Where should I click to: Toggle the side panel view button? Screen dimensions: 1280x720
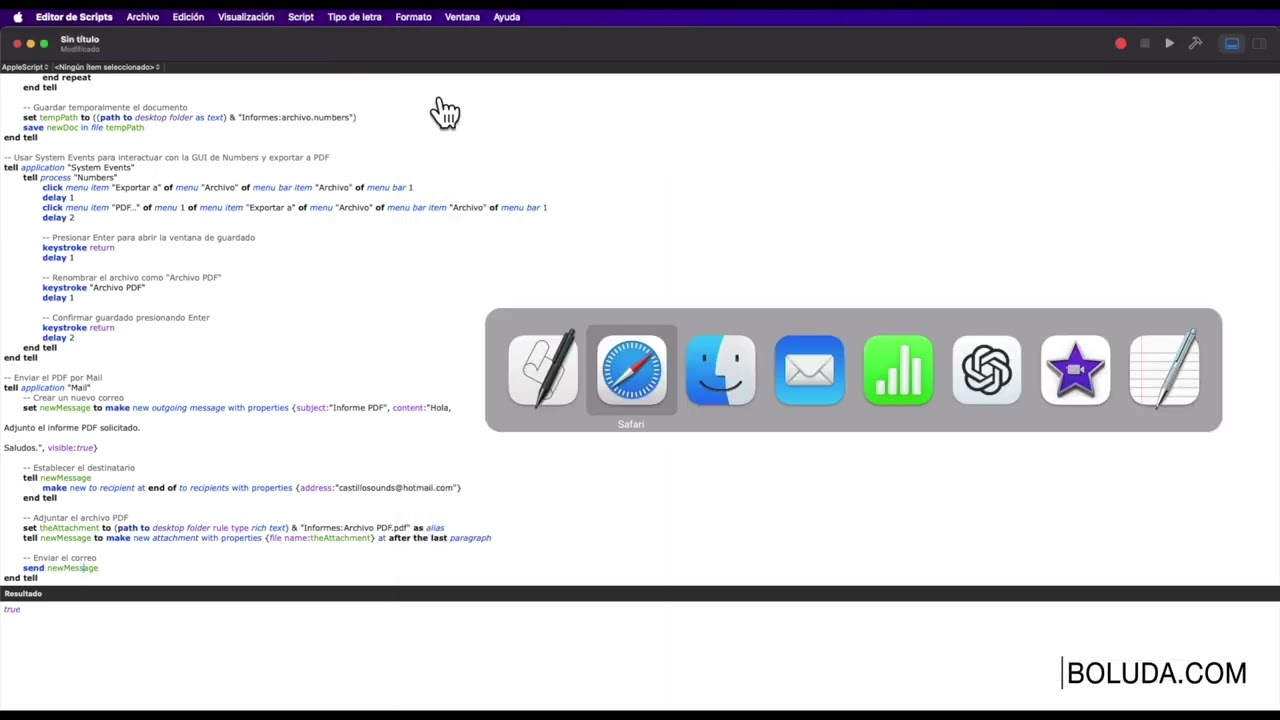pos(1259,44)
